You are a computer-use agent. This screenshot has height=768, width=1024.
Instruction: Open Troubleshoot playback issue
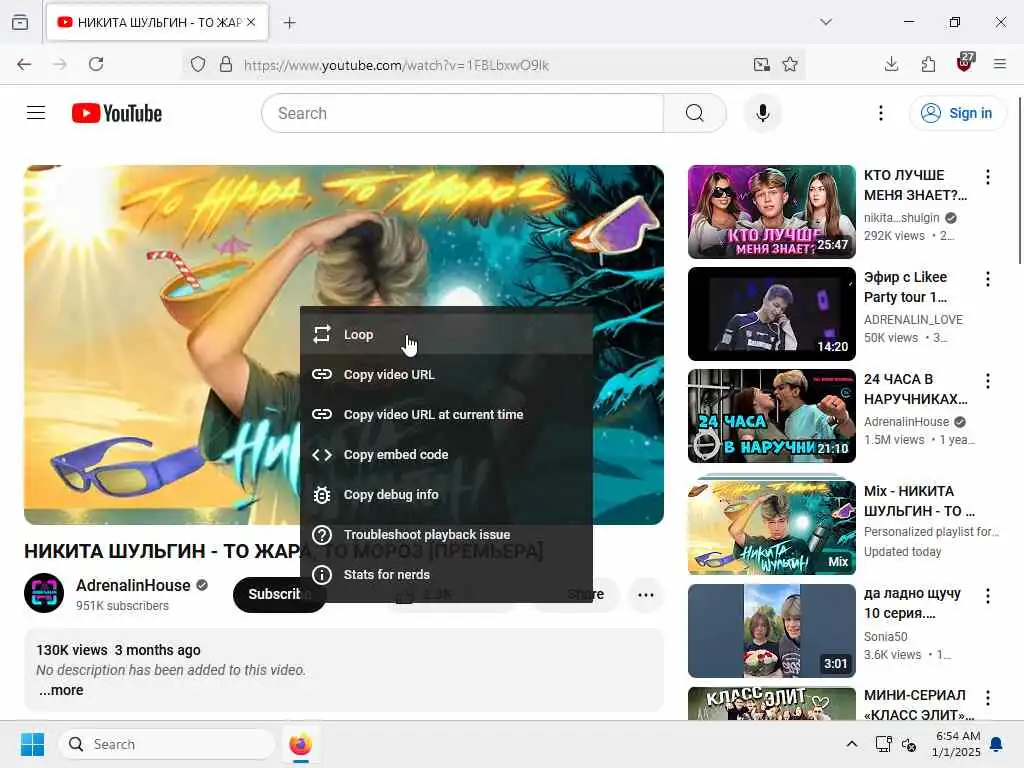(x=447, y=534)
